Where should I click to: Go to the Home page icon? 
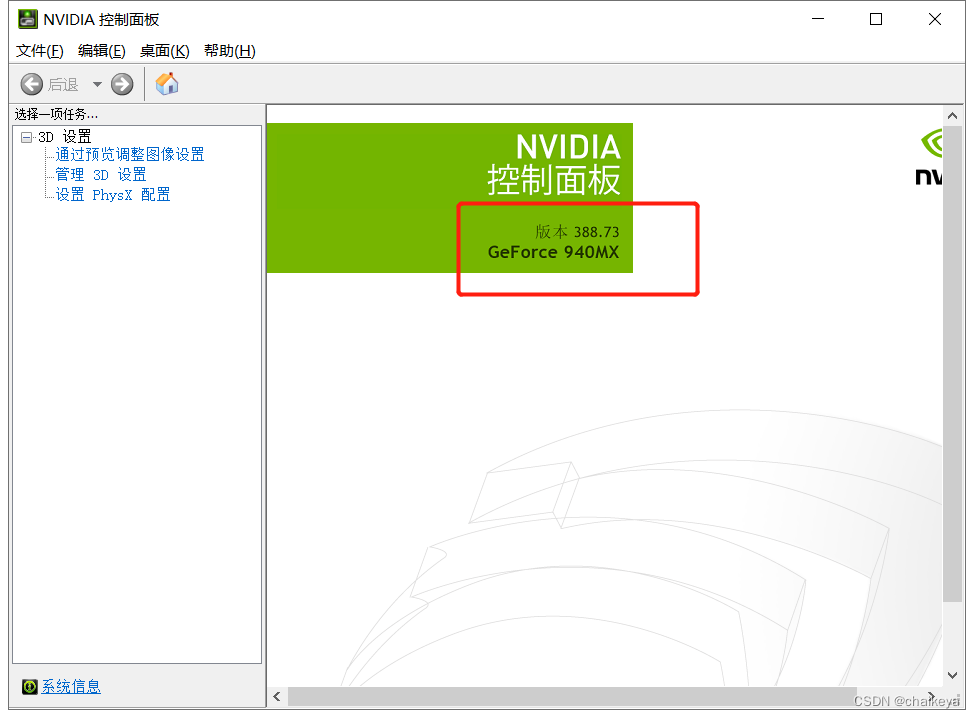pyautogui.click(x=166, y=83)
